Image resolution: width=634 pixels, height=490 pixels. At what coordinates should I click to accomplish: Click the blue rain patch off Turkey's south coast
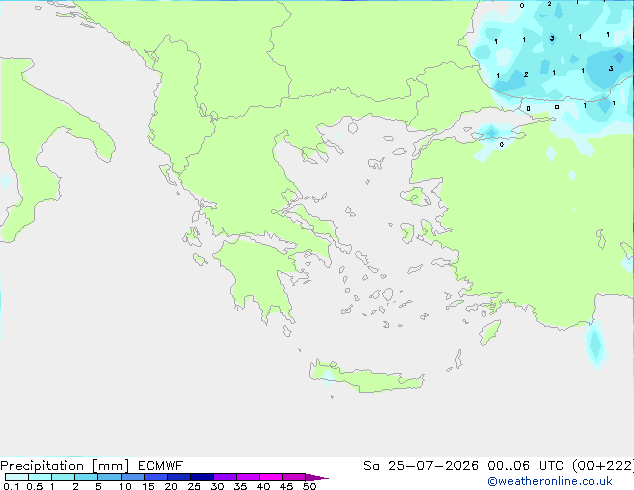(596, 344)
